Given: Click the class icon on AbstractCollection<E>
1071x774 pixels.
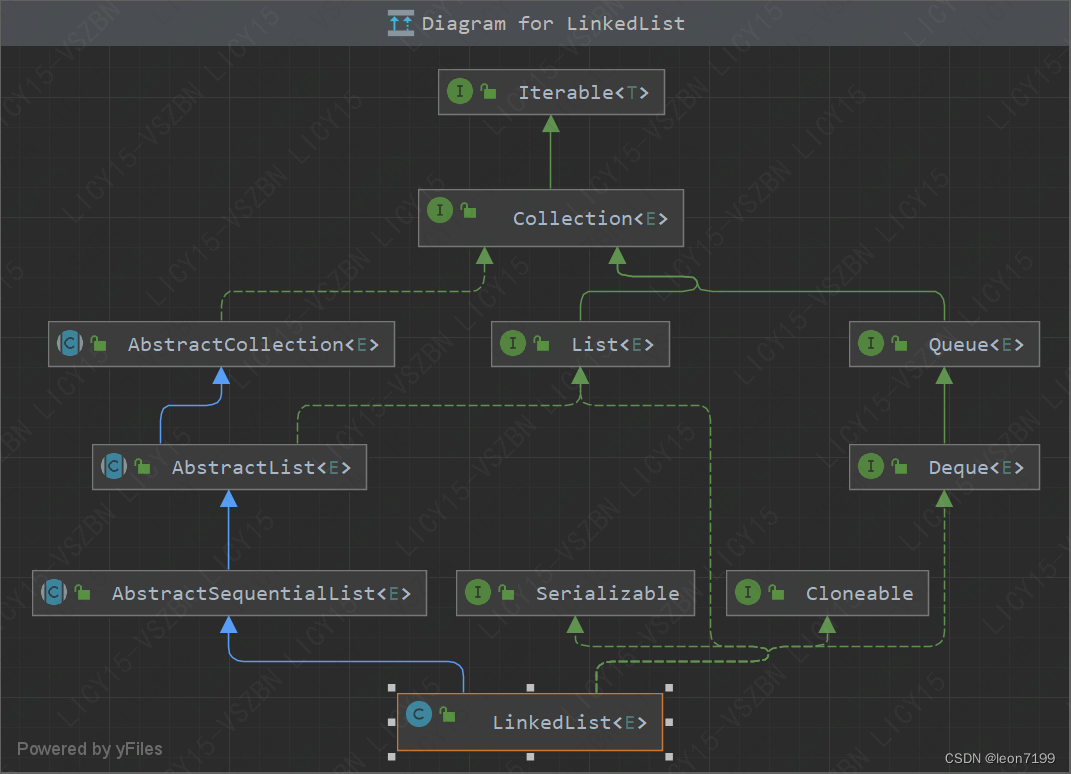Looking at the screenshot, I should pyautogui.click(x=69, y=343).
